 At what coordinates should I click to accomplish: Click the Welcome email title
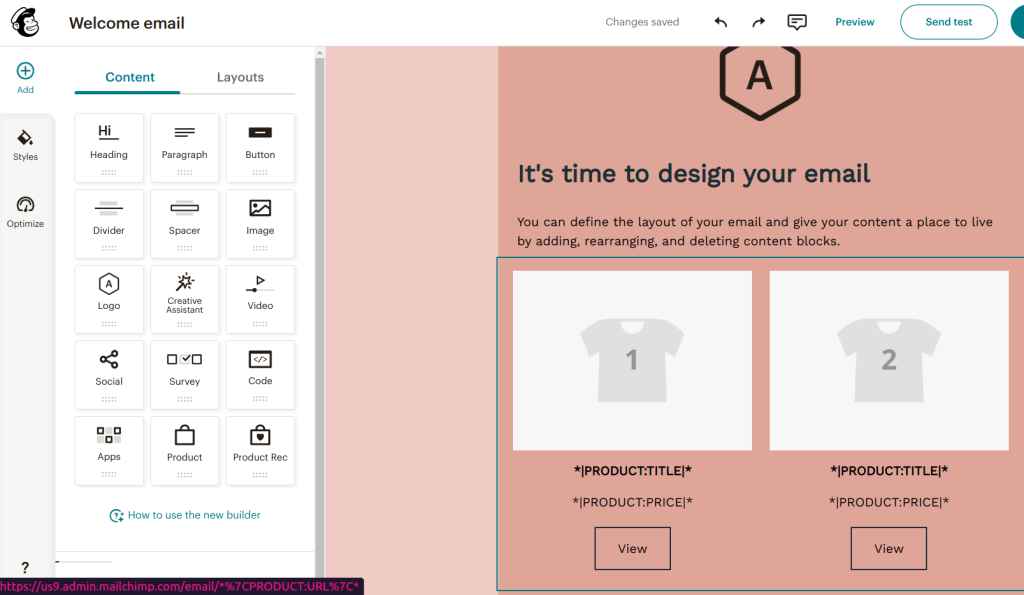coord(127,23)
